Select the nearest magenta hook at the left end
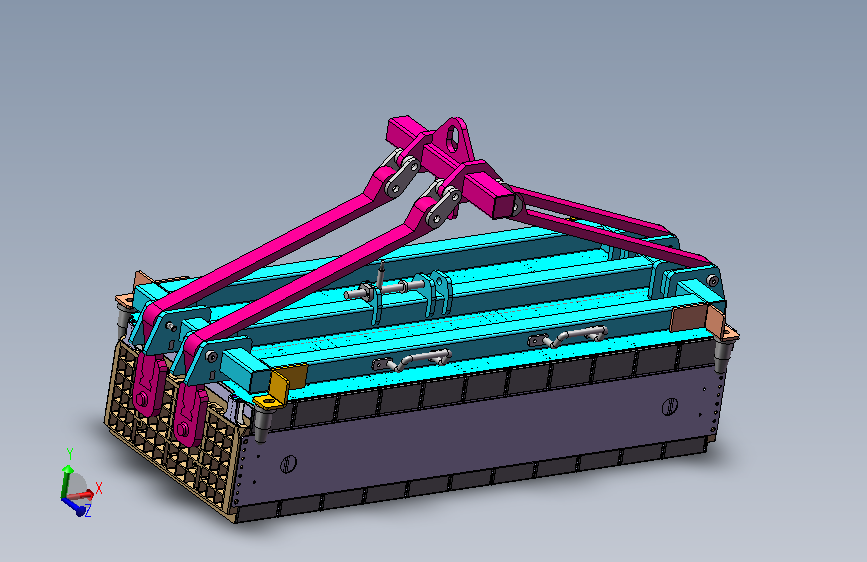The image size is (867, 562). click(x=188, y=415)
